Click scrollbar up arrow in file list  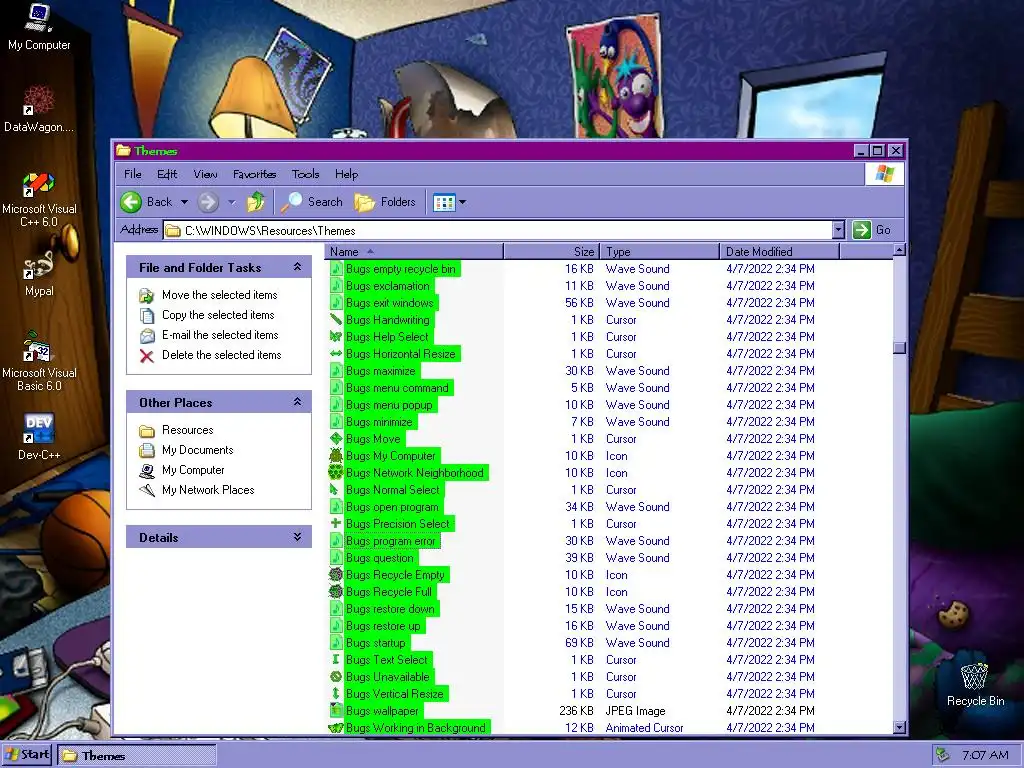click(x=899, y=250)
